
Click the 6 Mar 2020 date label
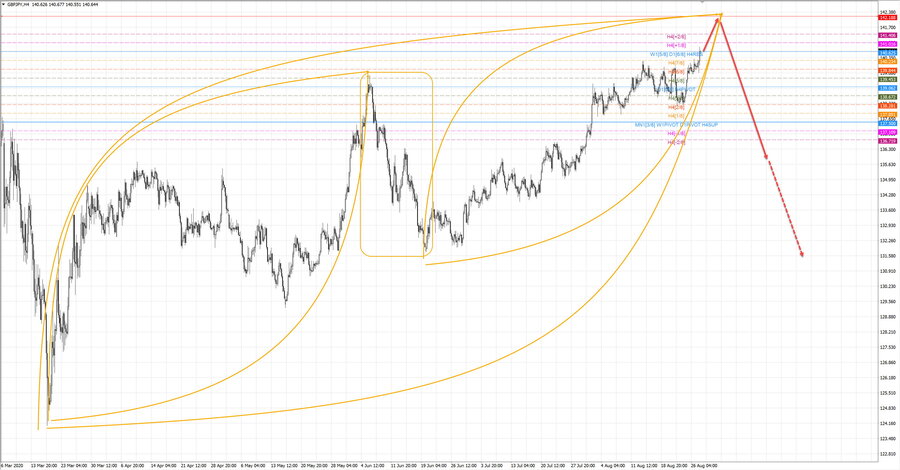(x=11, y=465)
